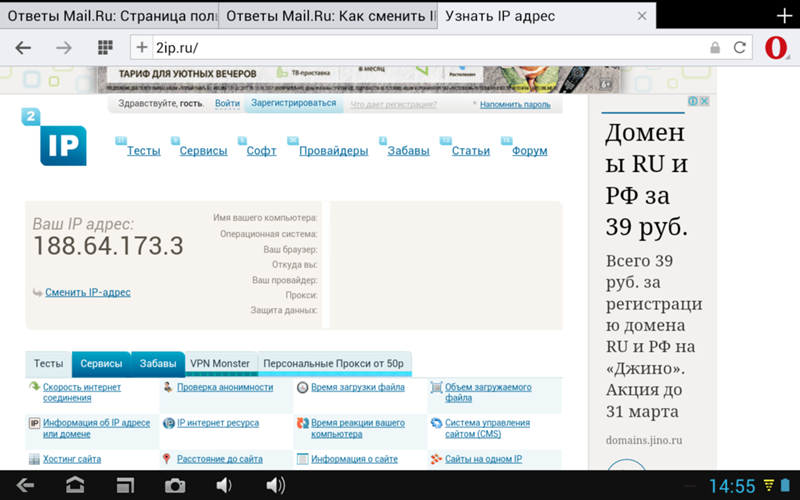Viewport: 800px width, 500px height.
Task: Select the 'VPN Monster' tab
Action: pos(220,364)
